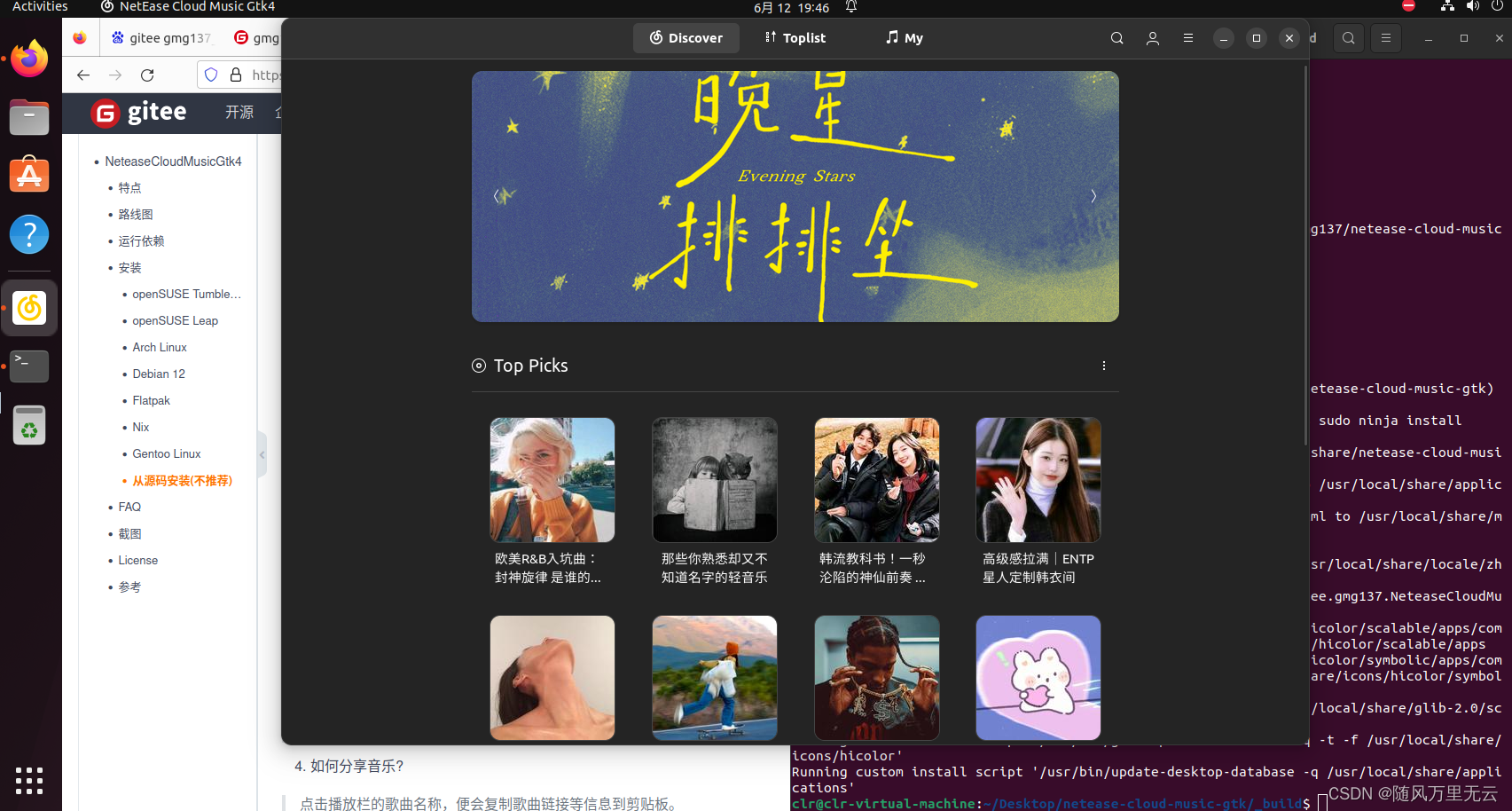This screenshot has width=1512, height=811.
Task: Reload the page in Firefox
Action: point(147,75)
